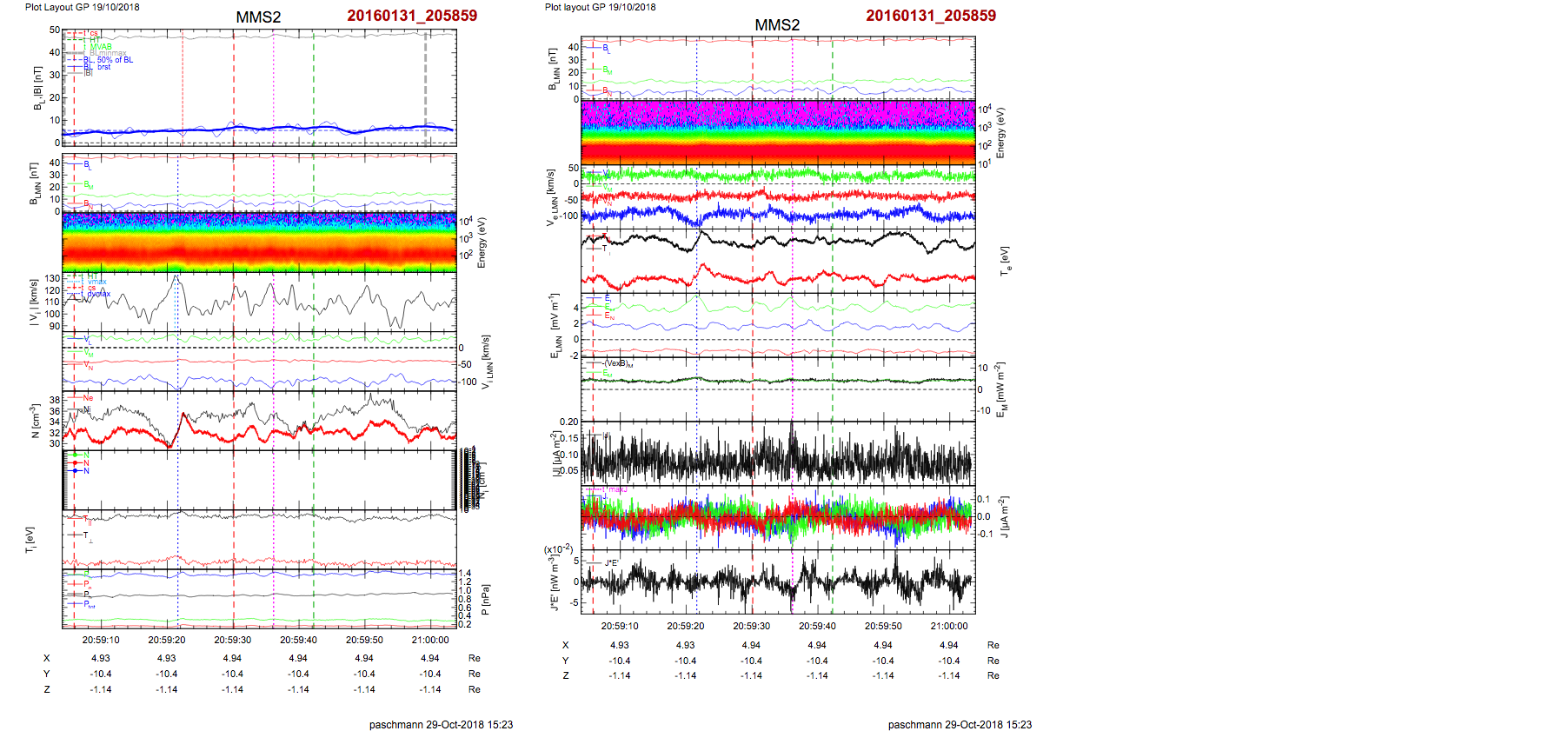Click the left 'paschmann 29-Oct-2018 15:23' footer text

pyautogui.click(x=441, y=724)
